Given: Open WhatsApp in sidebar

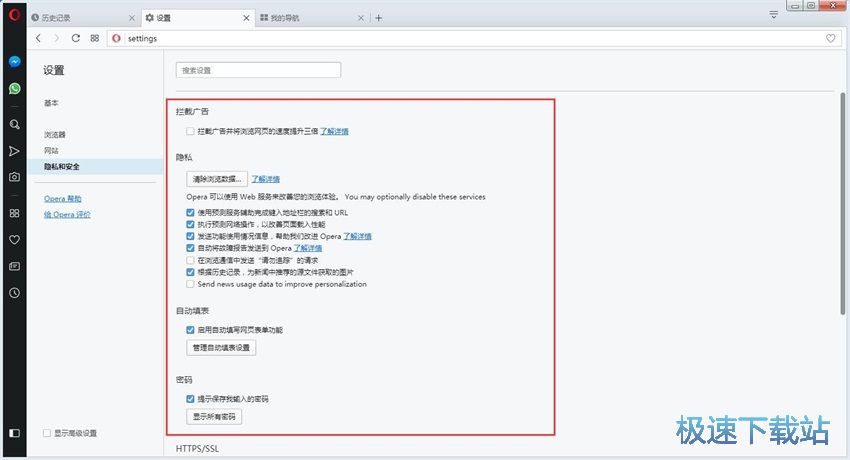Looking at the screenshot, I should pyautogui.click(x=15, y=88).
